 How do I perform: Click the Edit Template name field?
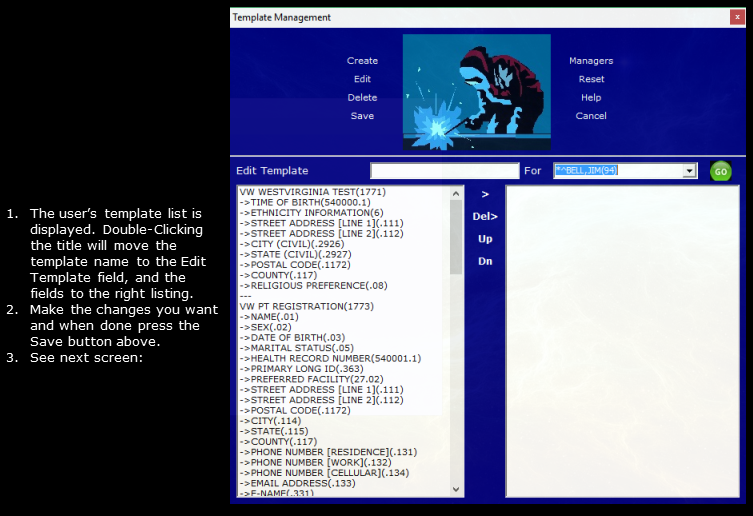click(444, 171)
